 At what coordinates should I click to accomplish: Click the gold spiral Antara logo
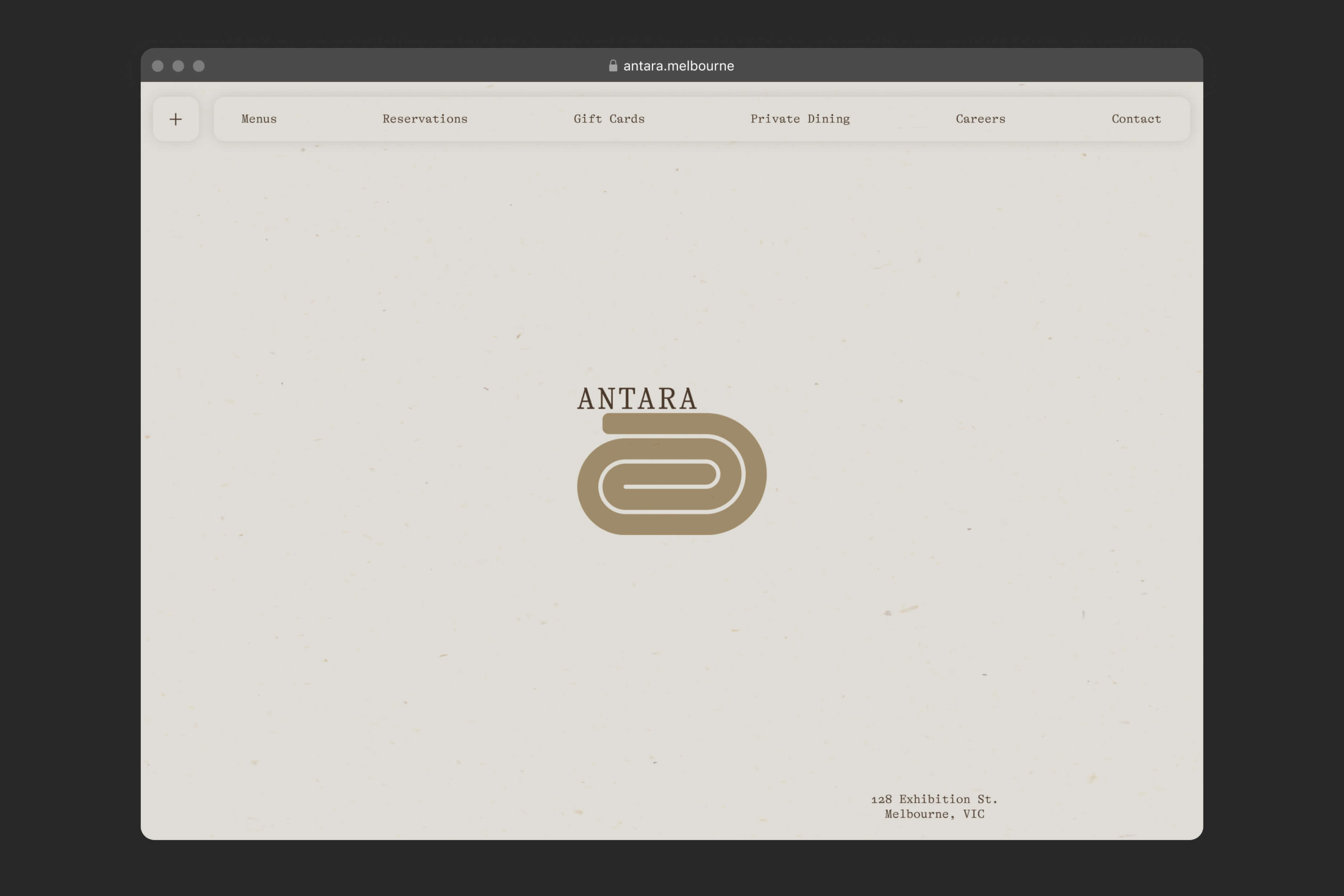672,474
